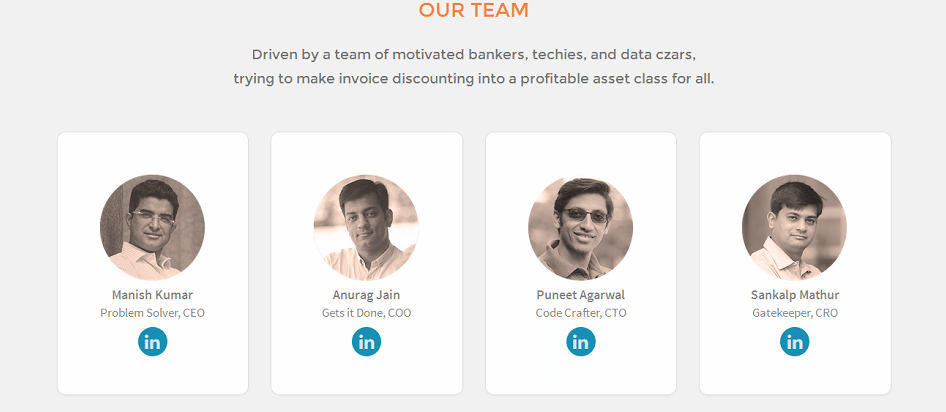This screenshot has width=946, height=412.
Task: Click the Puneet Agarwal name label
Action: [580, 295]
